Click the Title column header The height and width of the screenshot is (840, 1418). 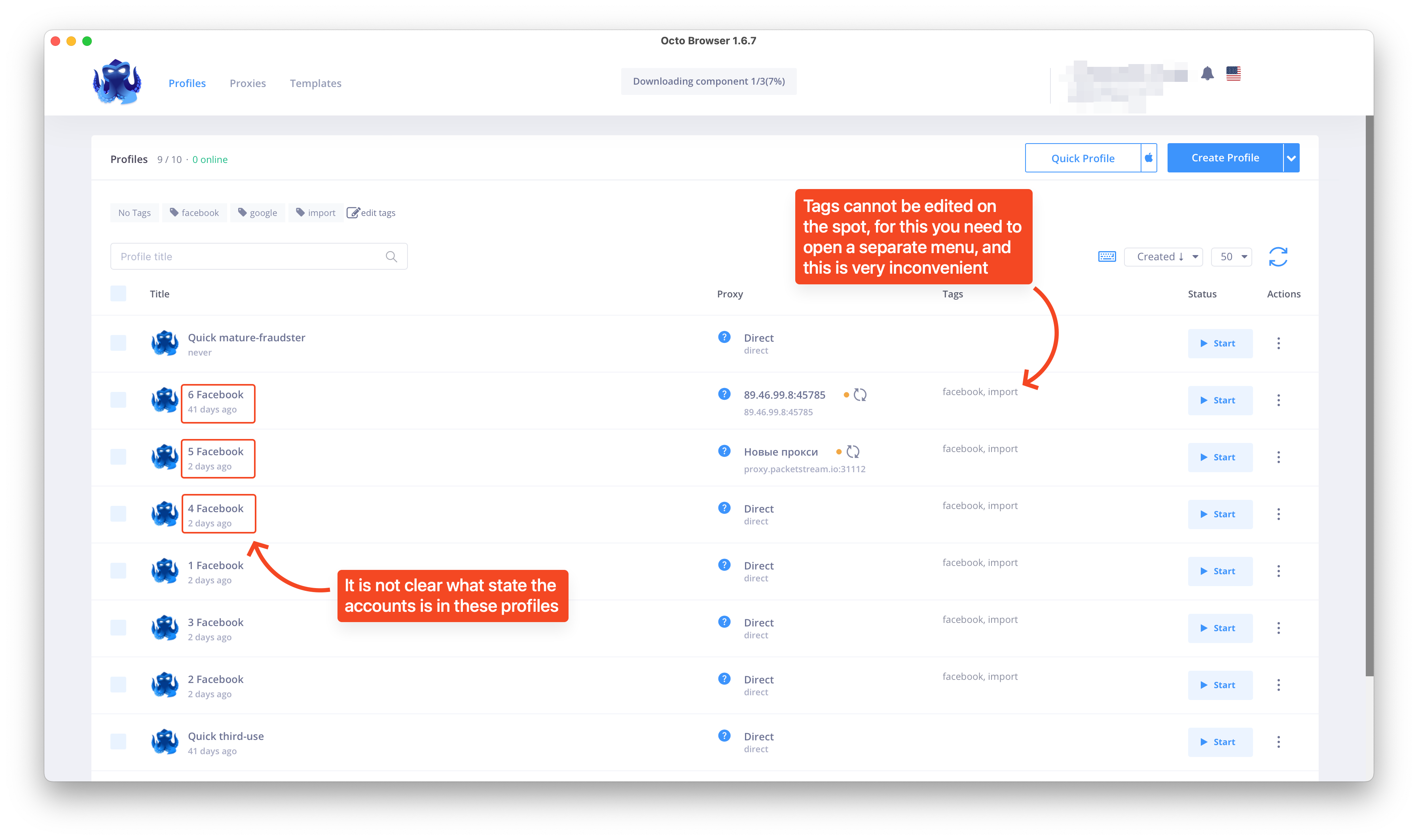click(159, 294)
